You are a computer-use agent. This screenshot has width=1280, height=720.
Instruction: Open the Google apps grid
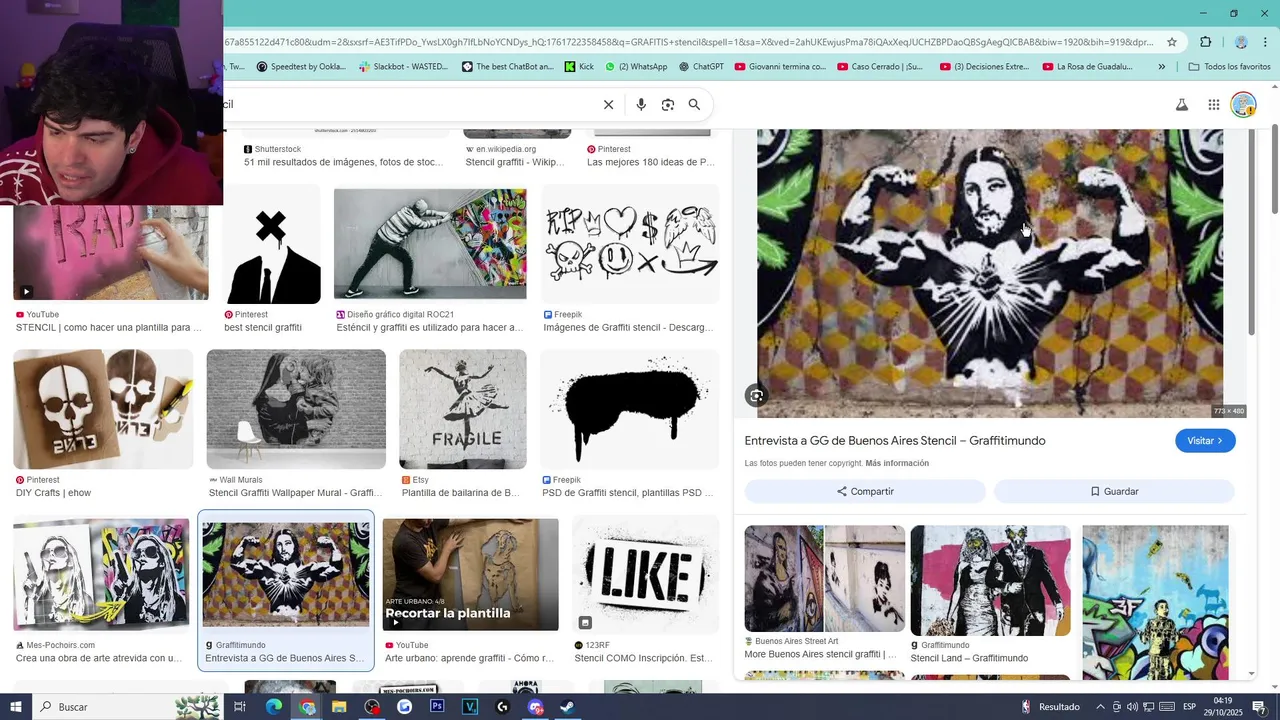point(1213,105)
